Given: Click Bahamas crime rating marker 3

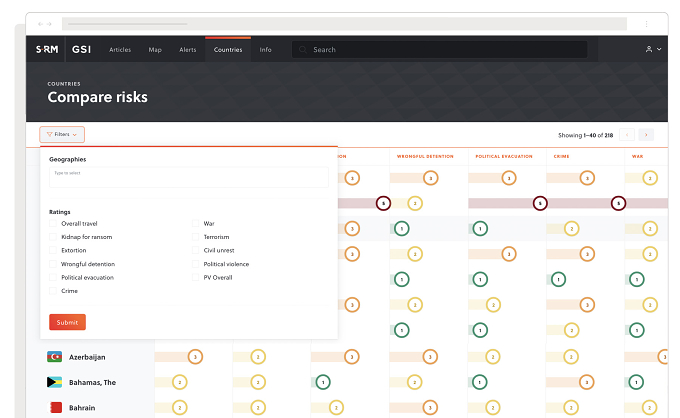Looking at the screenshot, I should tap(587, 382).
